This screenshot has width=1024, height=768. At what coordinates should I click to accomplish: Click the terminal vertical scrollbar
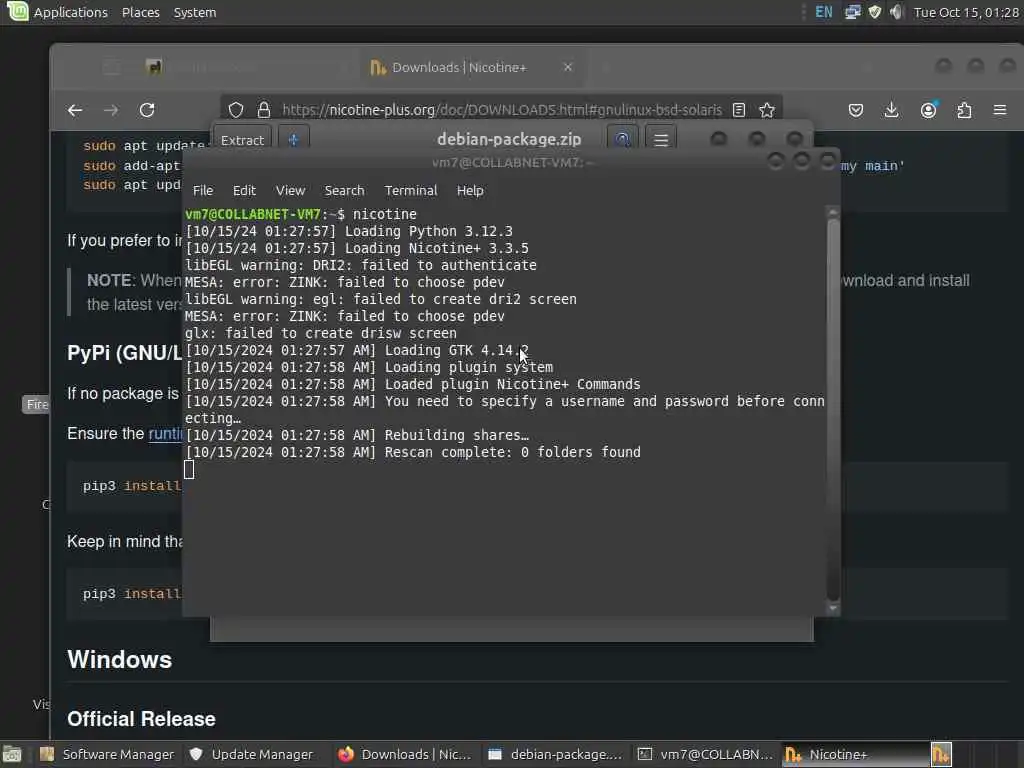coord(833,409)
